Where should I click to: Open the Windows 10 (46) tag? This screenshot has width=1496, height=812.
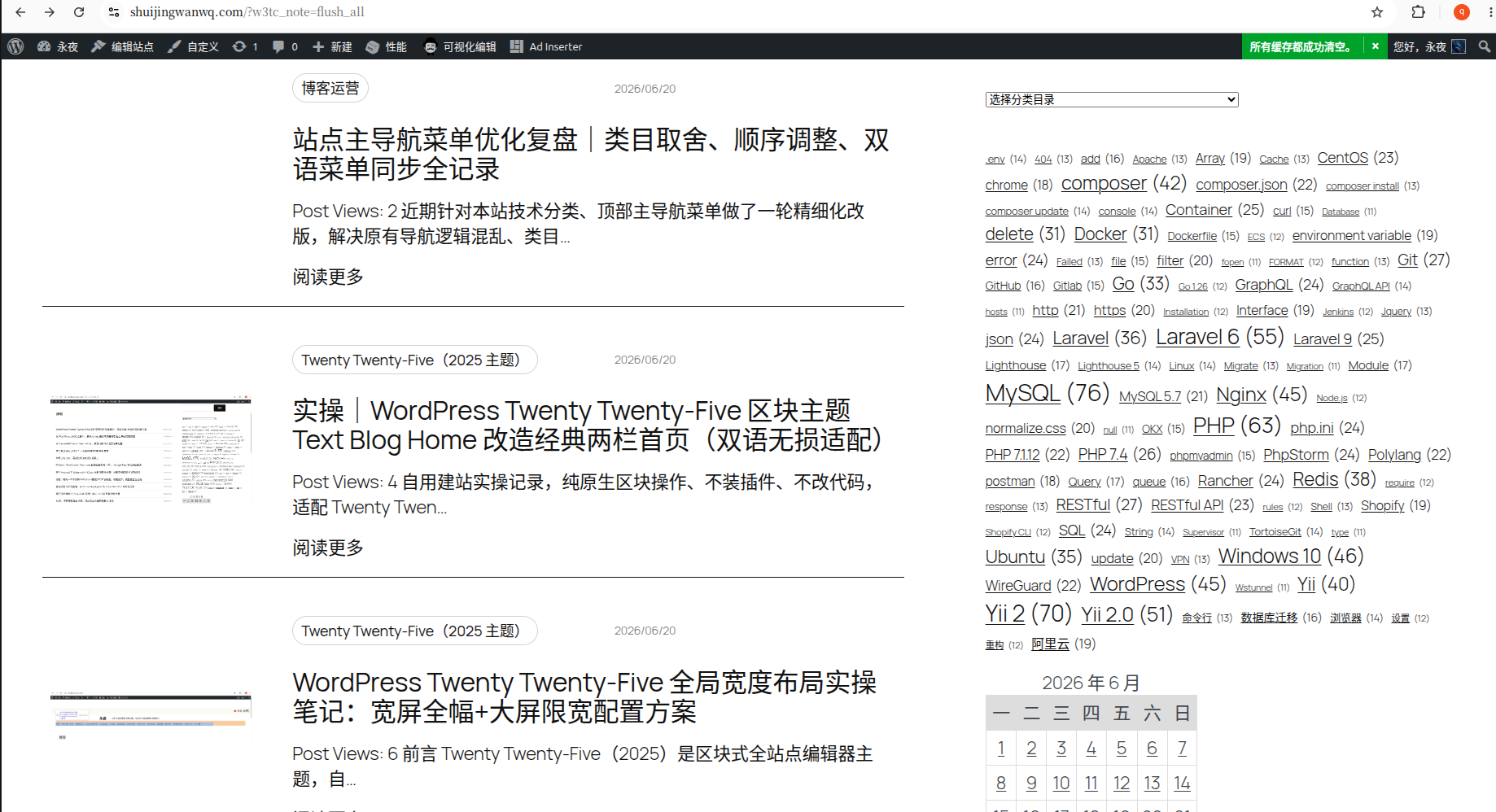coord(1270,557)
